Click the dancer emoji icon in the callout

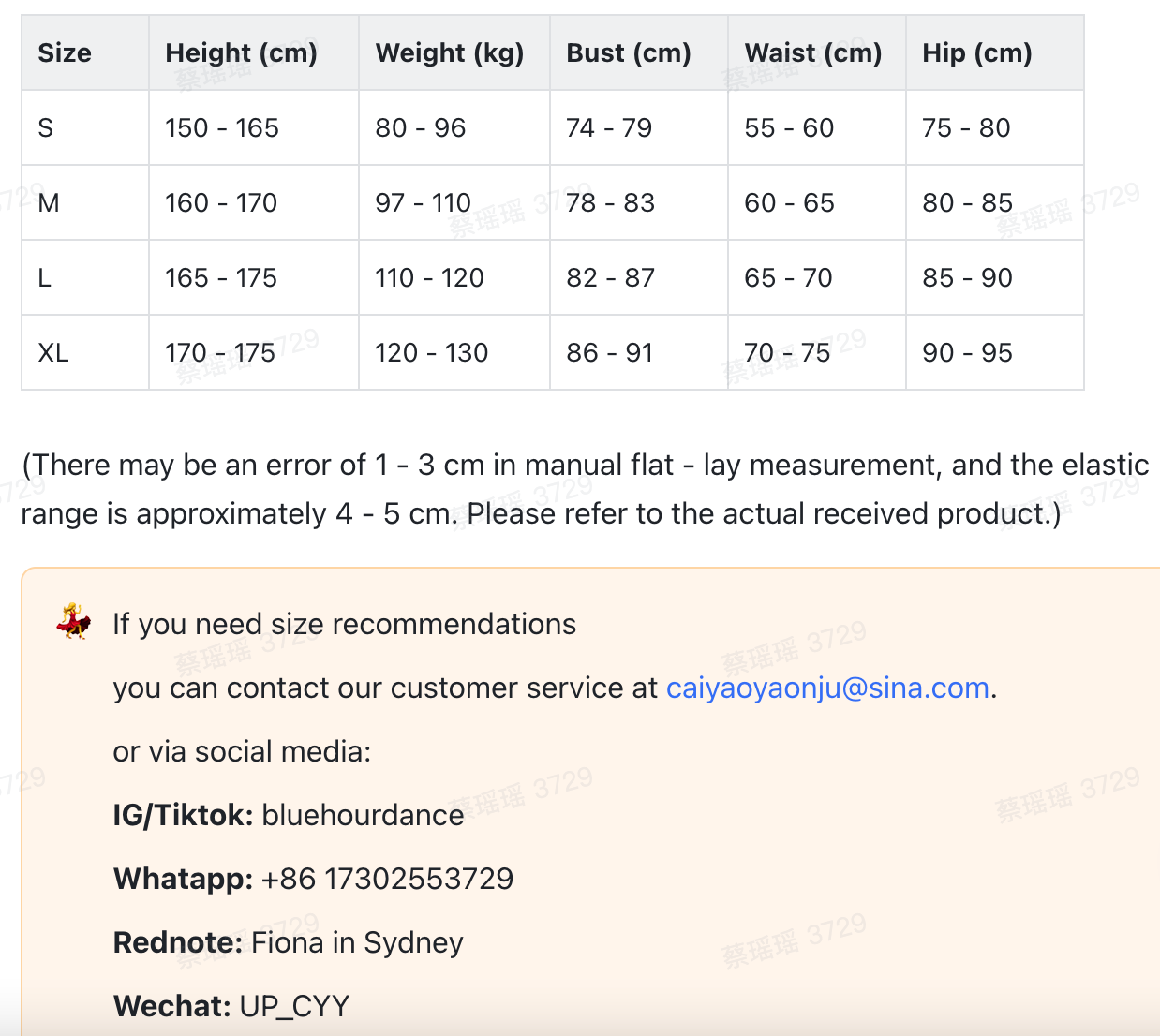point(73,622)
